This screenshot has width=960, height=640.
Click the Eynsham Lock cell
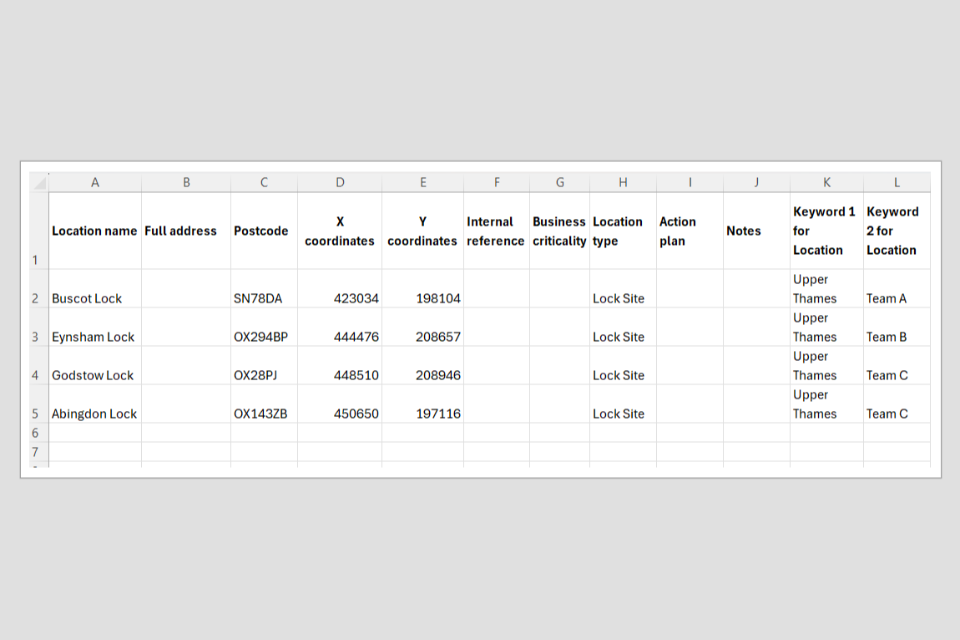coord(93,337)
